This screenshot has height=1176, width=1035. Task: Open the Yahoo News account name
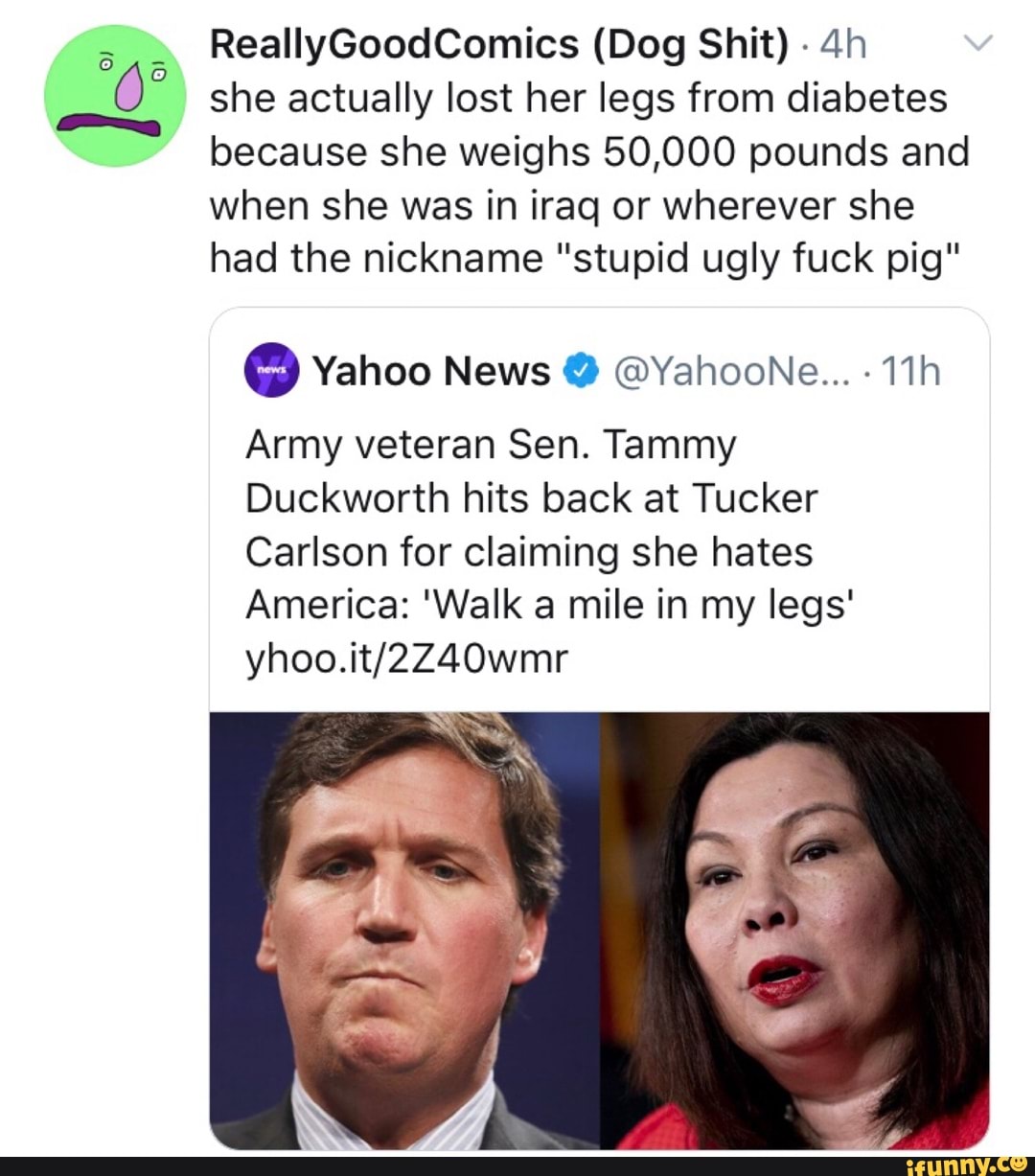tap(432, 371)
